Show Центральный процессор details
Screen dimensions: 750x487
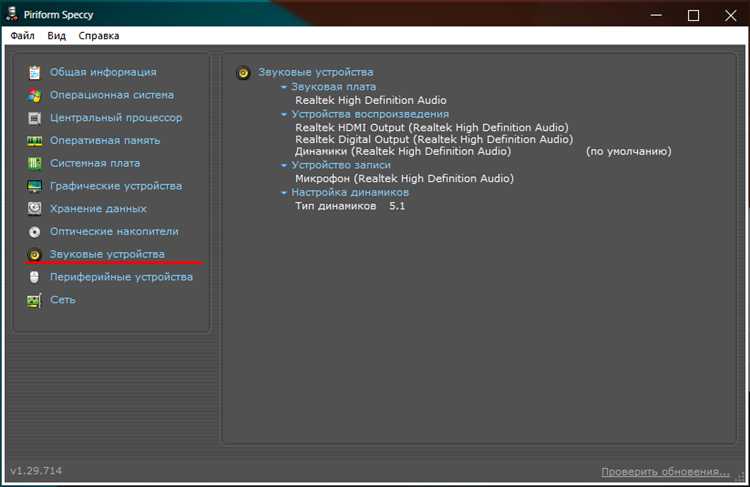116,118
